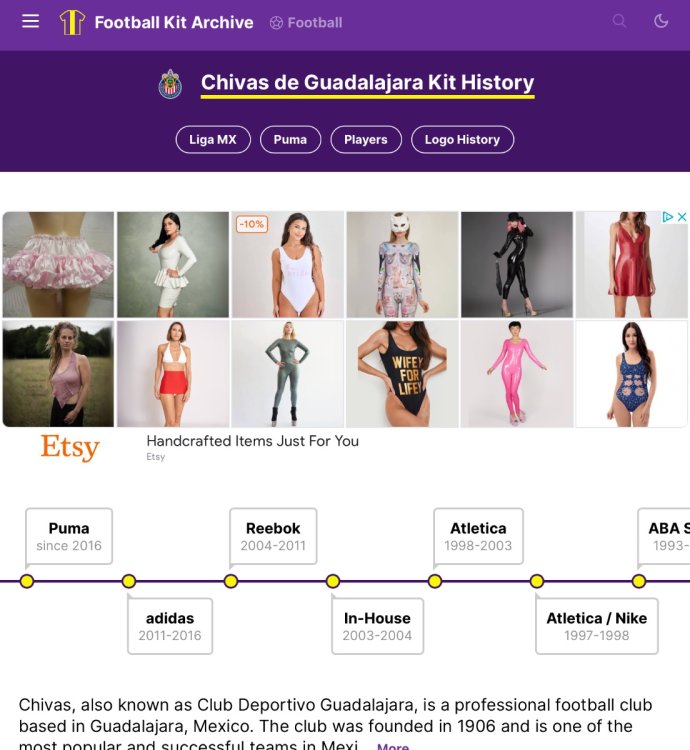The image size is (690, 750).
Task: Select Atletica / Nike 1997-1998 card
Action: 597,626
